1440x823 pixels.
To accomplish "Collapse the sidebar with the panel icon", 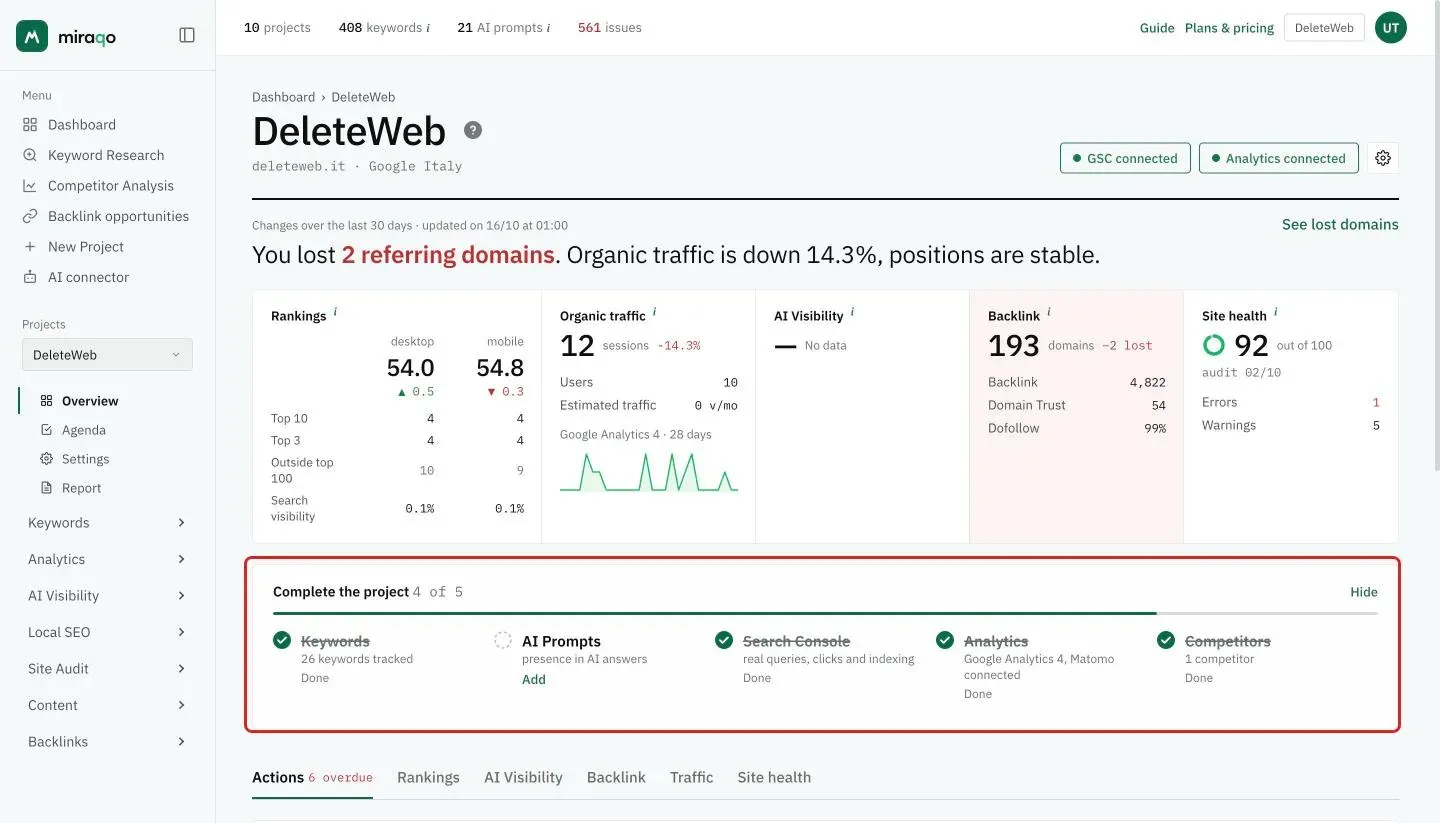I will pyautogui.click(x=187, y=35).
